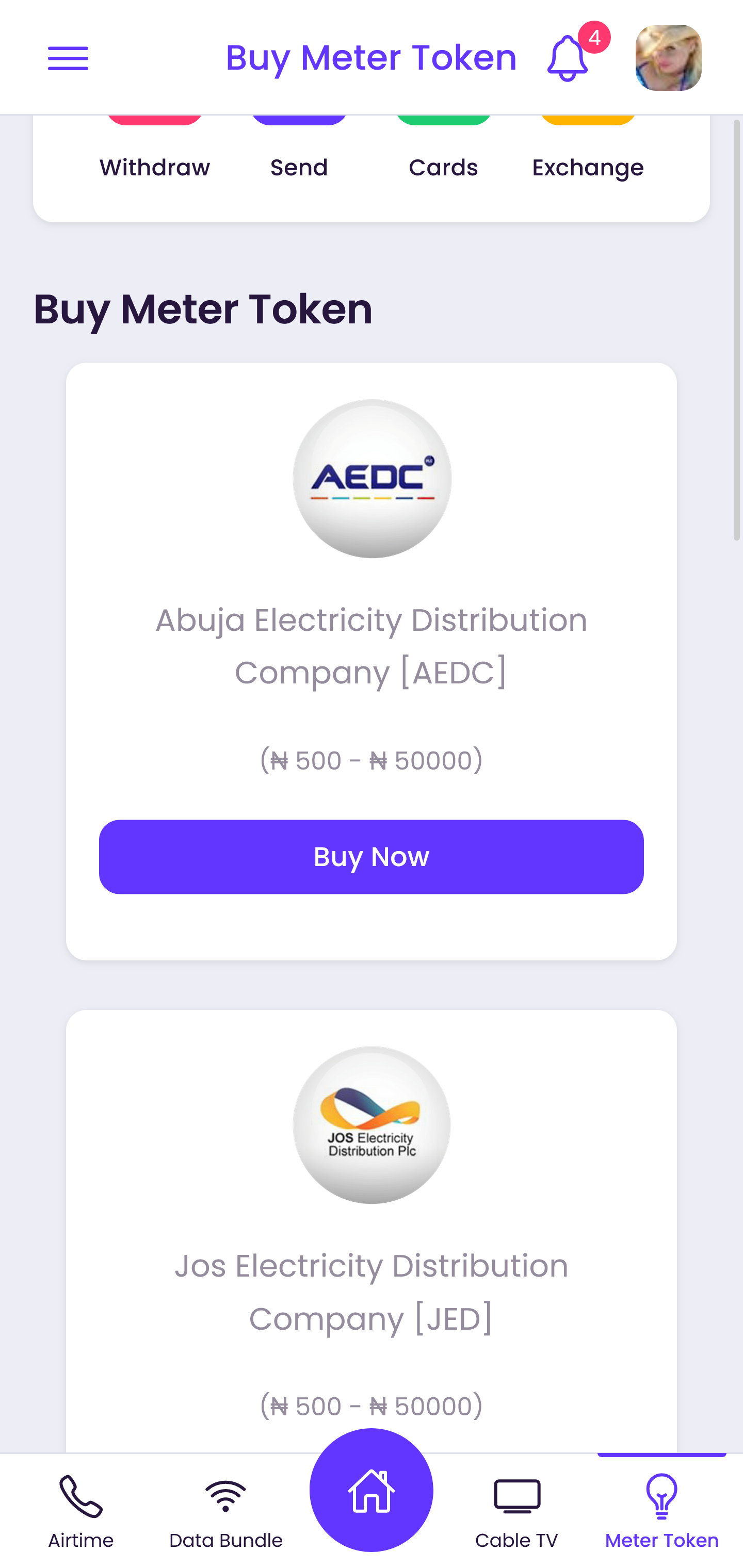Go to Airtime tab
Viewport: 743px width, 1568px height.
click(x=81, y=1511)
